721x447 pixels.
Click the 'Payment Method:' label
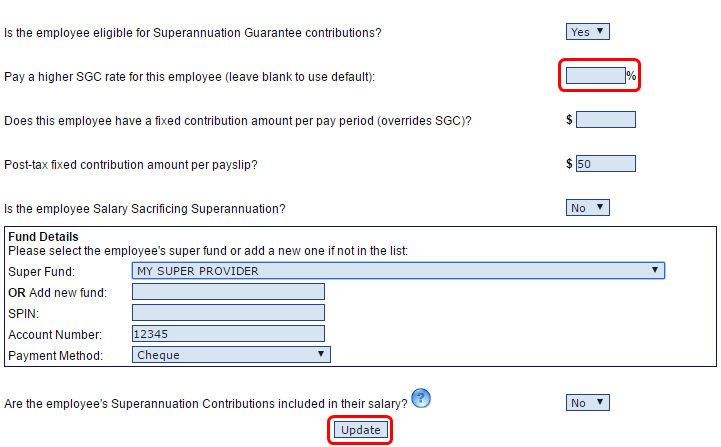pyautogui.click(x=56, y=356)
